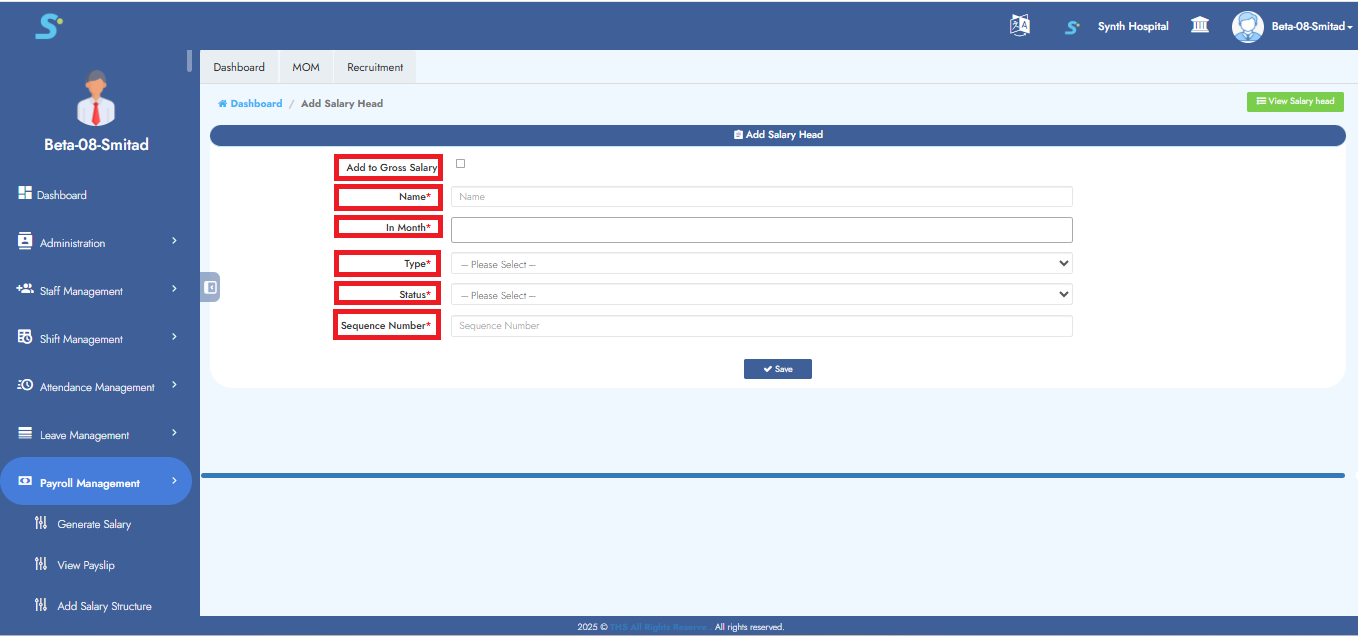Tick the Add to Gross Salary checkbox
Screen dimensions: 1358x636
click(460, 164)
